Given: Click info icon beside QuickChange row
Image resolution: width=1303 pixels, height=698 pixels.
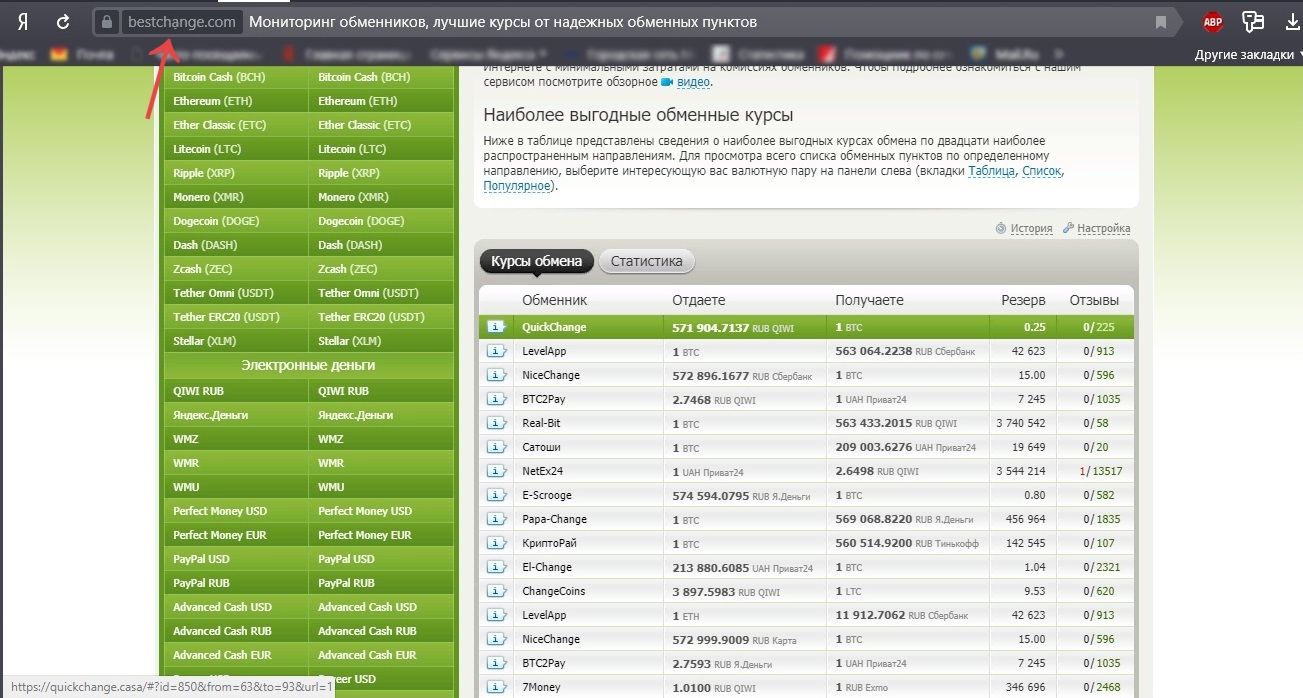Looking at the screenshot, I should tap(496, 327).
